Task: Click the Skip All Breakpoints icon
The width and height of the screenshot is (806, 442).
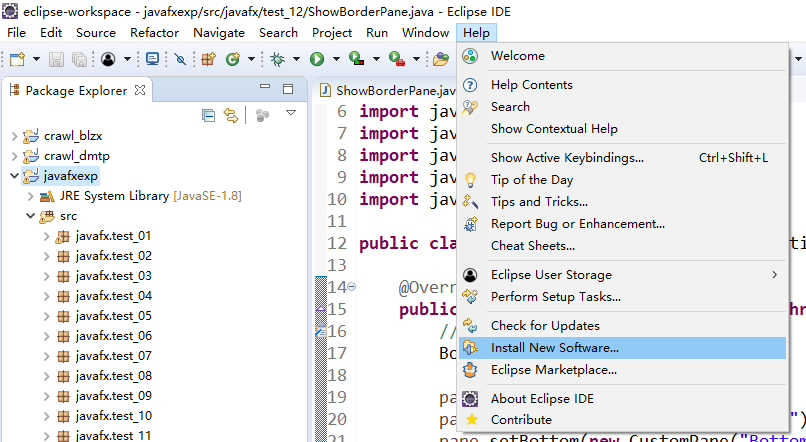Action: [x=180, y=59]
